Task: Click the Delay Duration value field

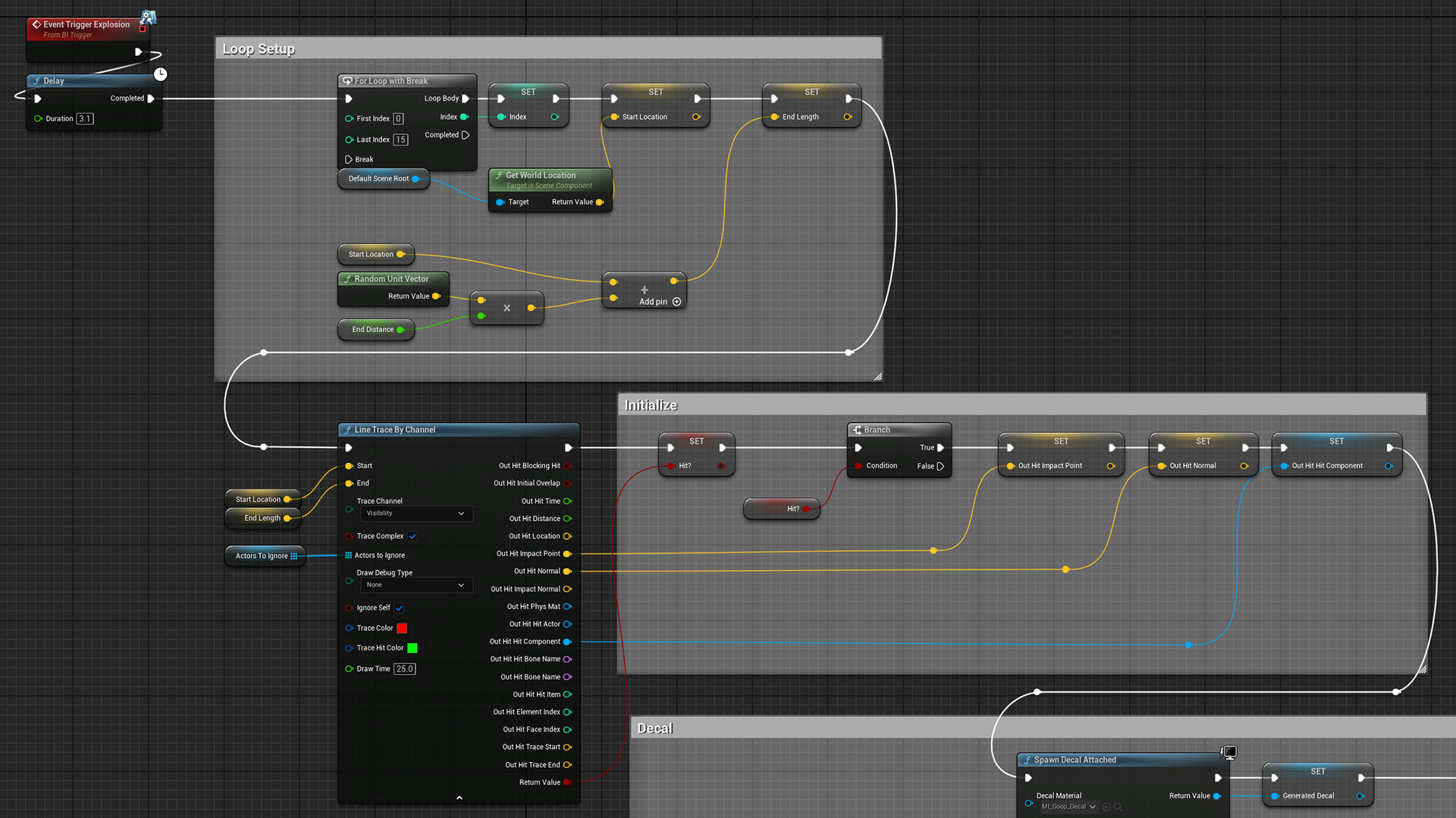Action: coord(85,119)
